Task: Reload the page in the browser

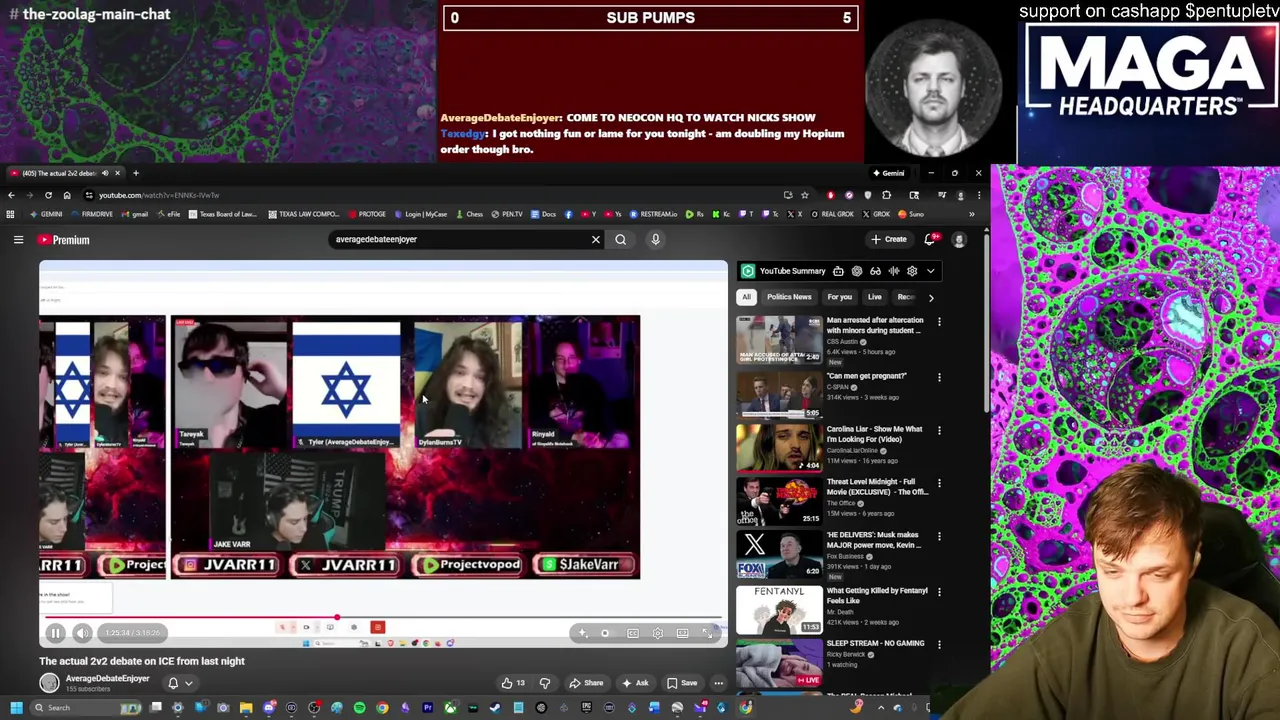Action: (48, 195)
